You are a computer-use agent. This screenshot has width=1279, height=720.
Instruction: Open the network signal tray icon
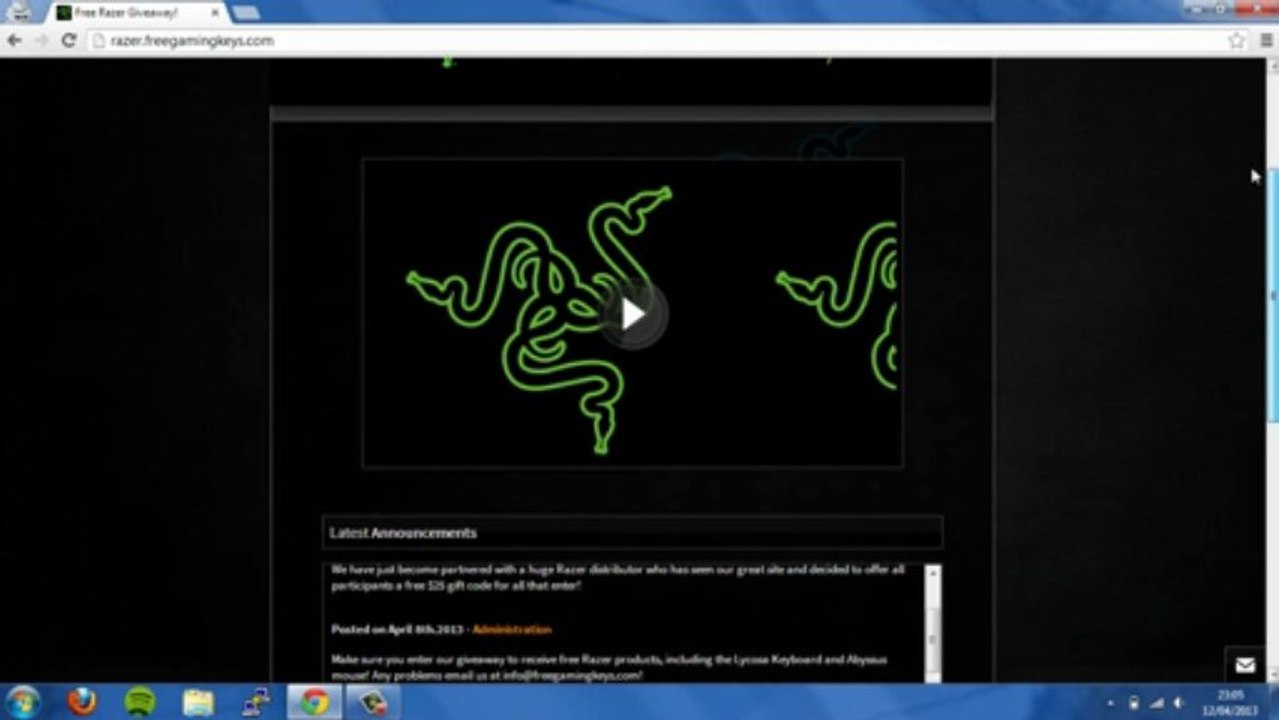(x=1156, y=703)
